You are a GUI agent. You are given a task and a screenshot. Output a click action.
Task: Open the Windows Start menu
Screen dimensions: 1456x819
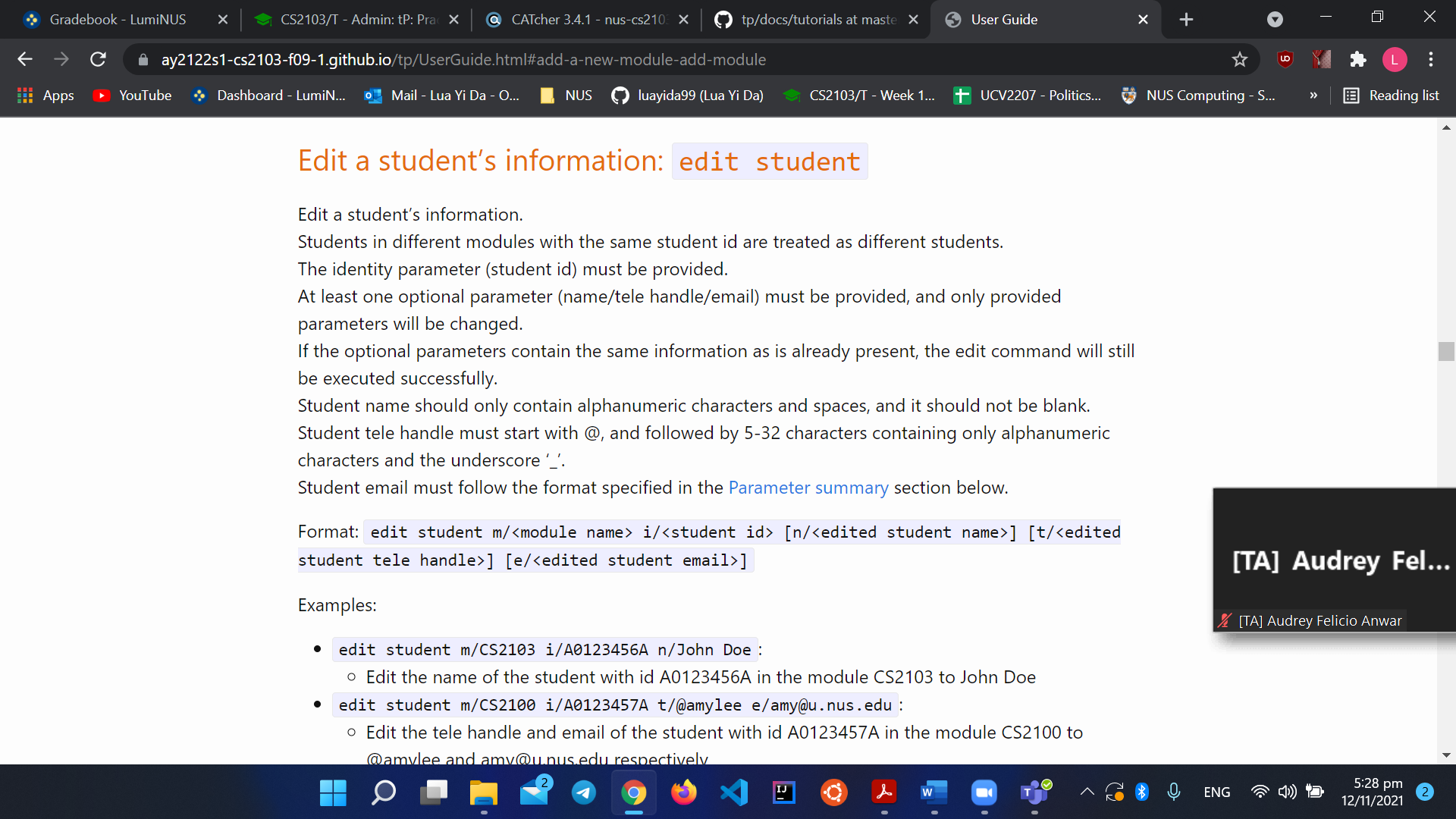point(333,792)
